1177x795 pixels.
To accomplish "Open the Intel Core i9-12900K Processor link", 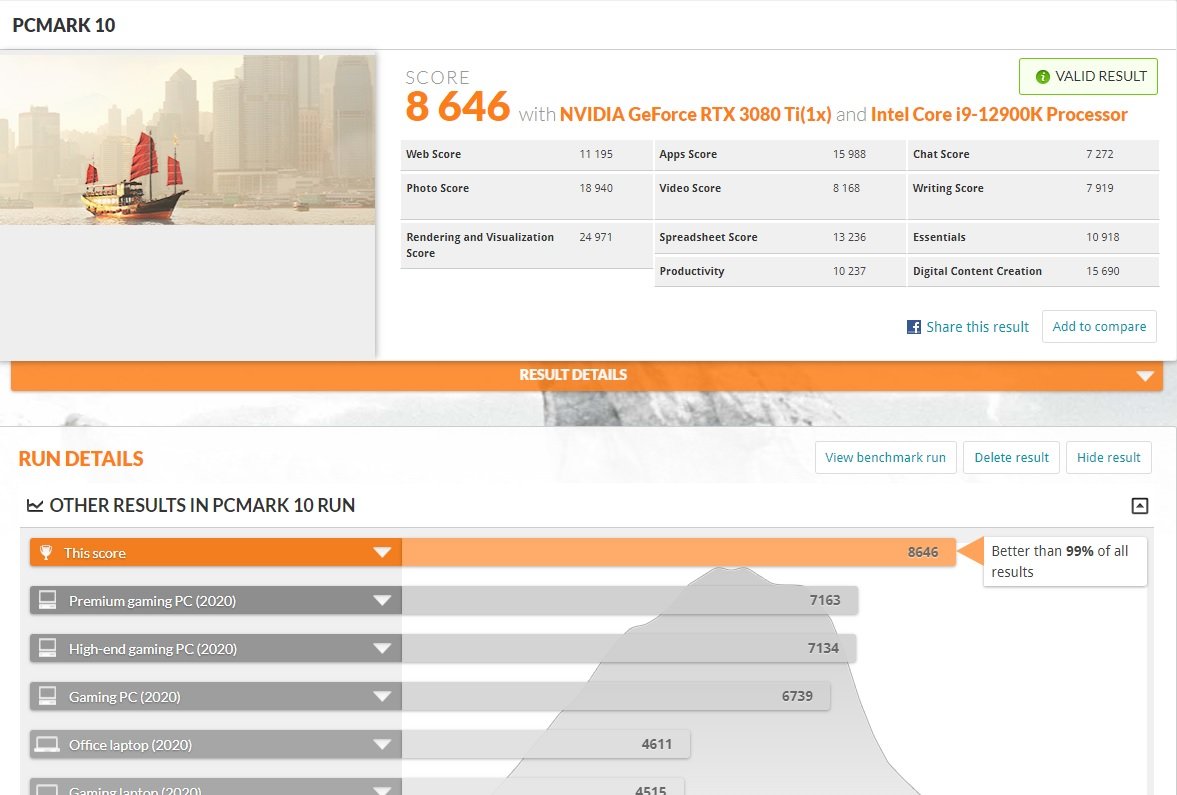I will point(999,115).
